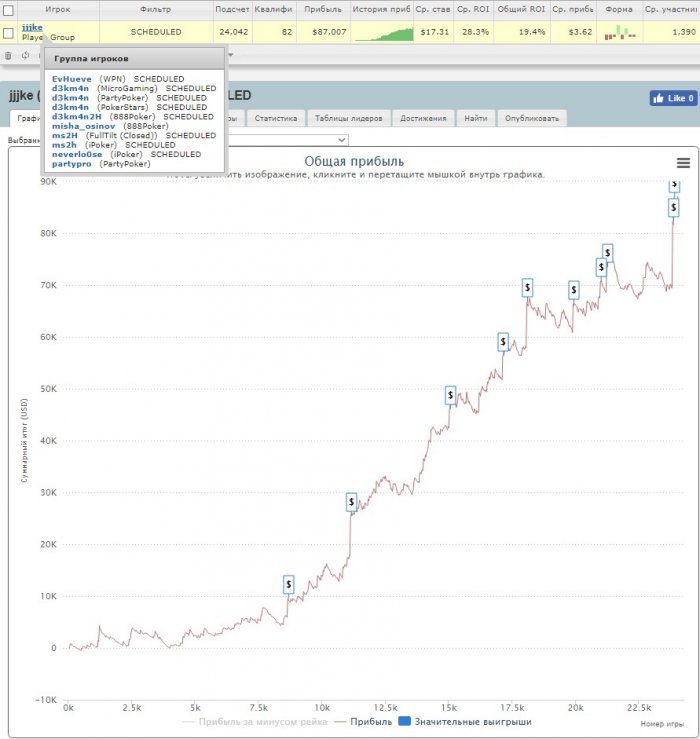Switch to the 'Статистика' tab
Screen dimensions: 700x739
pos(276,118)
